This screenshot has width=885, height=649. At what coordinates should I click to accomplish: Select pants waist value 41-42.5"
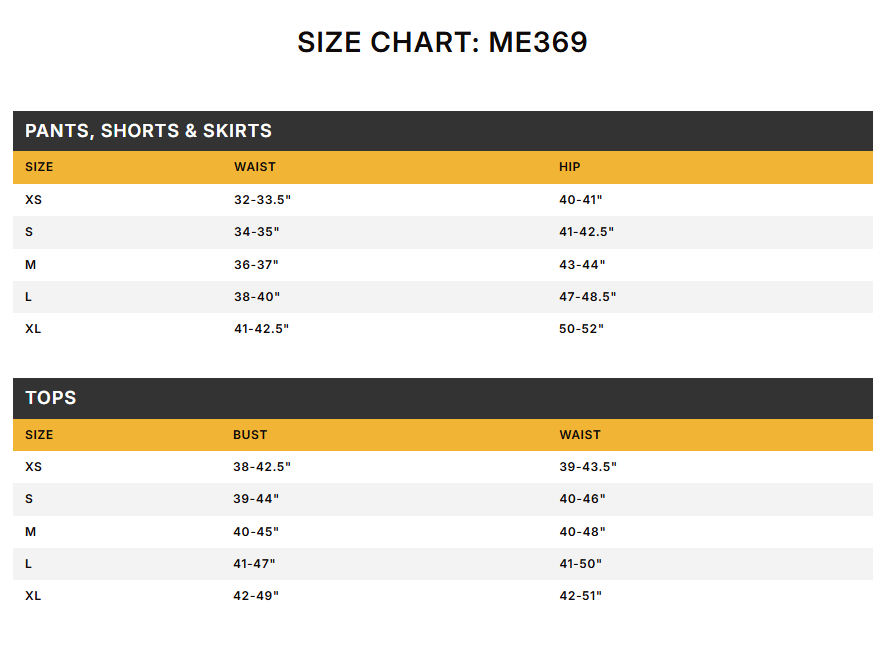pyautogui.click(x=262, y=329)
